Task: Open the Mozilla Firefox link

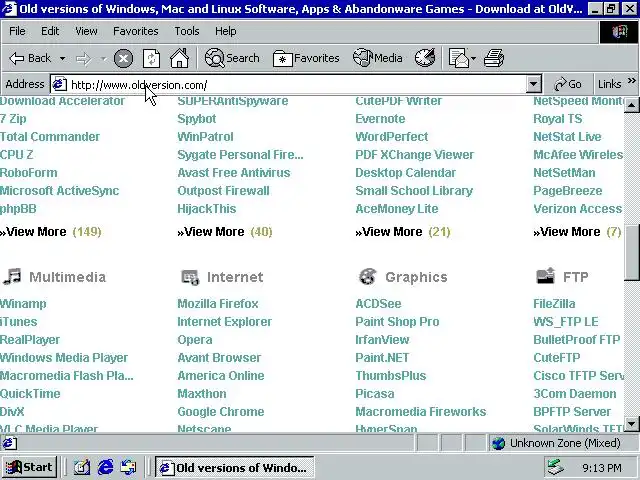Action: coord(218,304)
